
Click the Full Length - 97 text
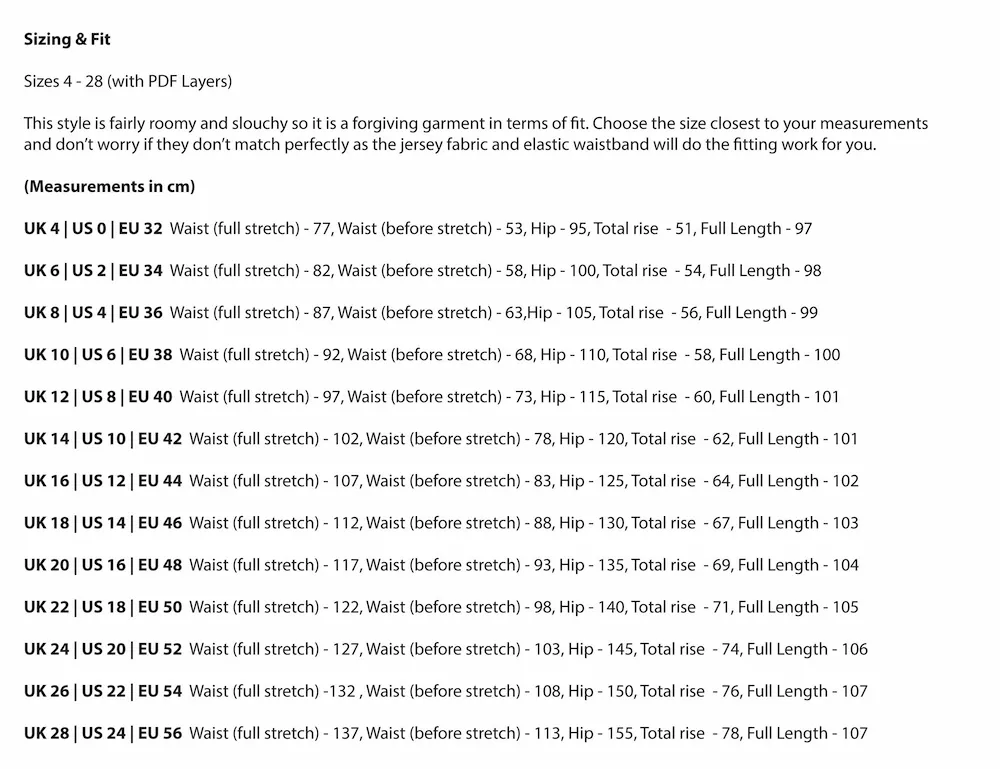pos(756,229)
